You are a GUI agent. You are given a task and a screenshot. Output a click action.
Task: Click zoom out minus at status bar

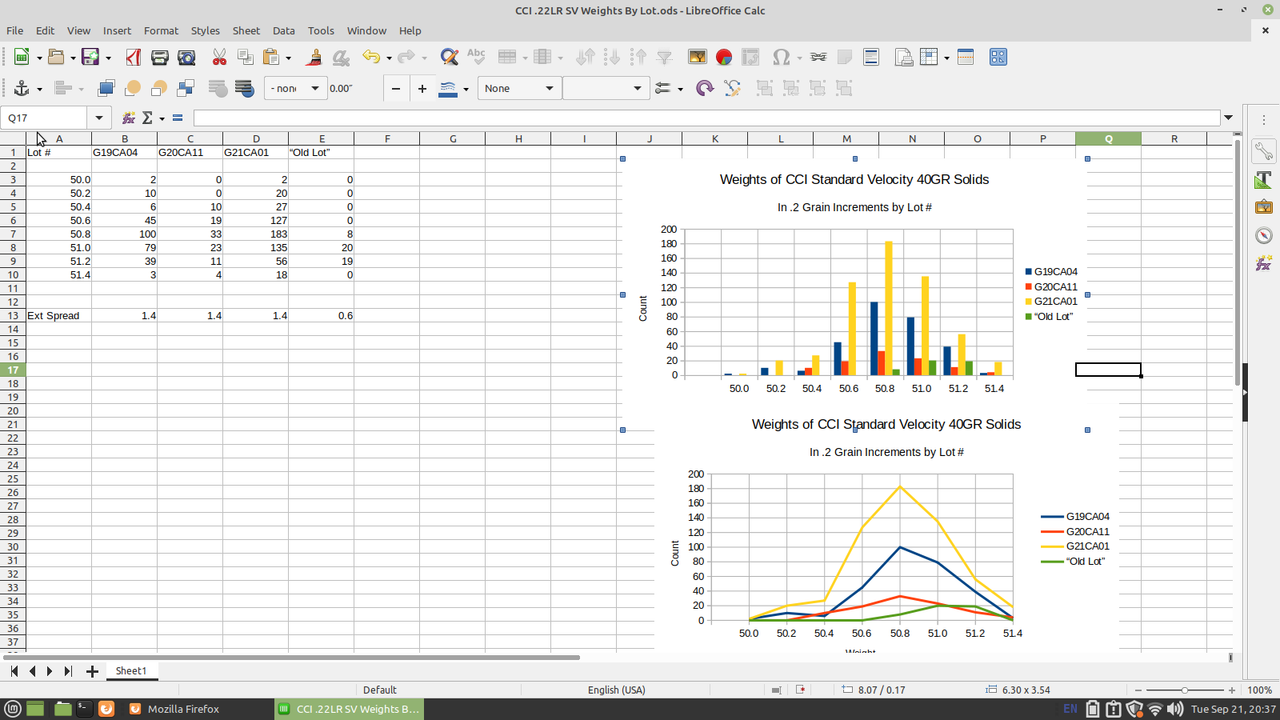pyautogui.click(x=1139, y=690)
